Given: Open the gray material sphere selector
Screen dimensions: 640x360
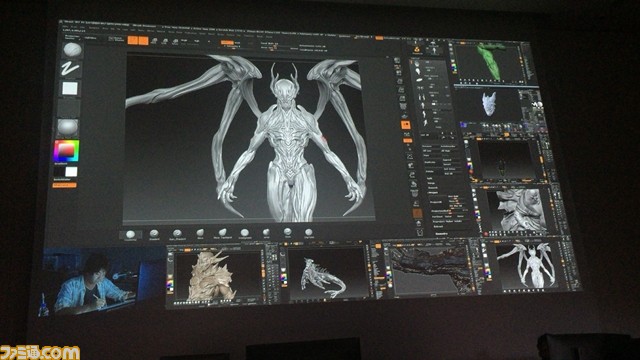Looking at the screenshot, I should pyautogui.click(x=67, y=128).
